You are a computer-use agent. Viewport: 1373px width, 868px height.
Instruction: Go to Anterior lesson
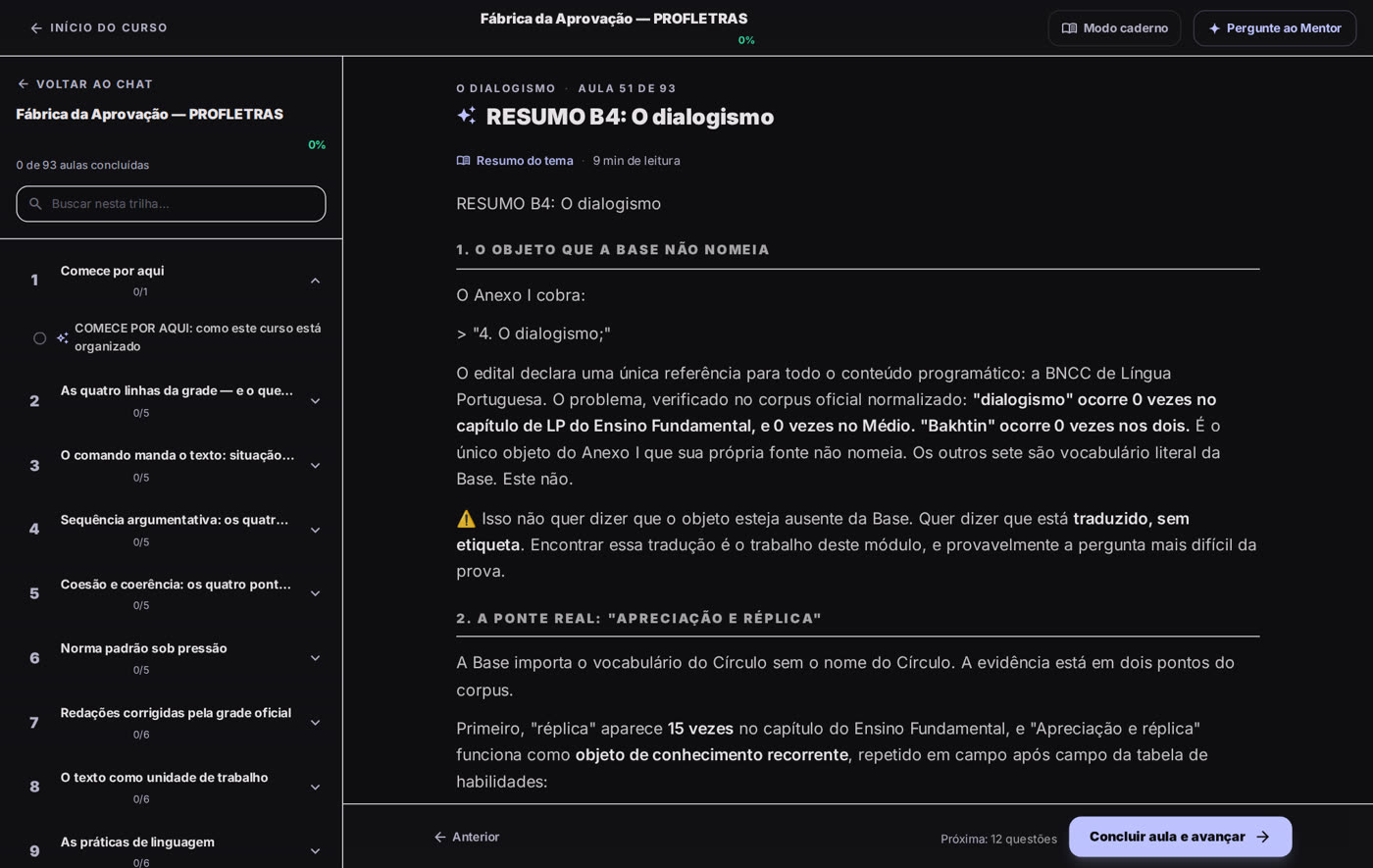(x=467, y=838)
